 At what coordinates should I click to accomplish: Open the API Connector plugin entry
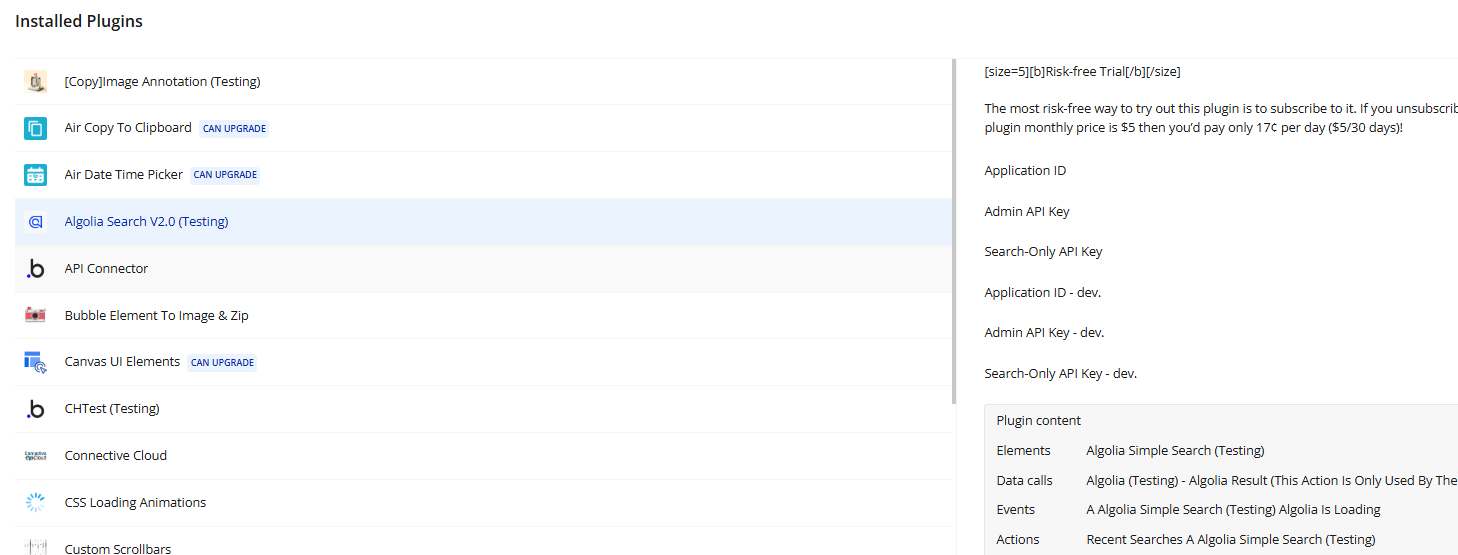tap(106, 269)
